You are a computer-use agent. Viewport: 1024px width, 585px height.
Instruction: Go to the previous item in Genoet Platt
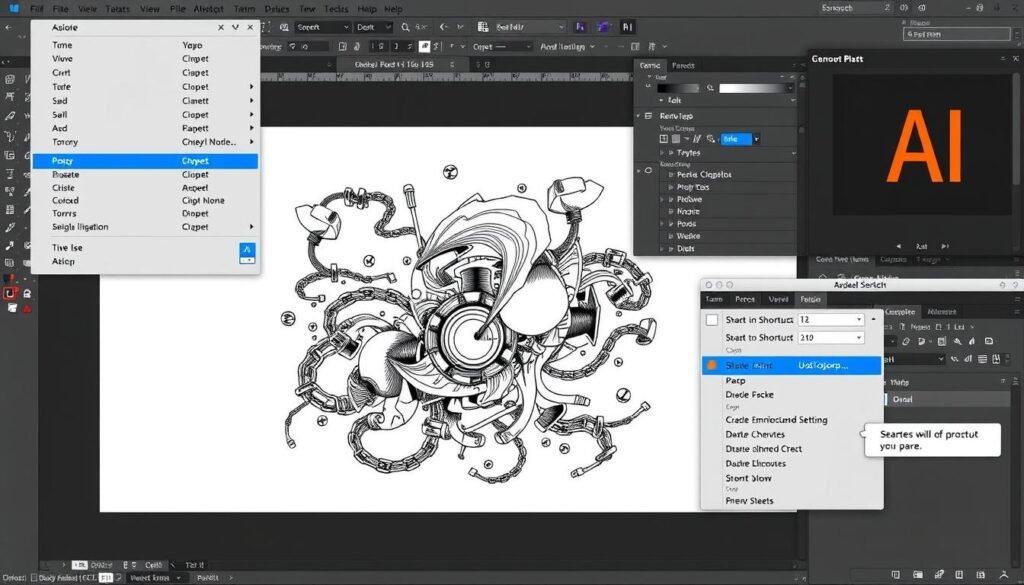(899, 246)
